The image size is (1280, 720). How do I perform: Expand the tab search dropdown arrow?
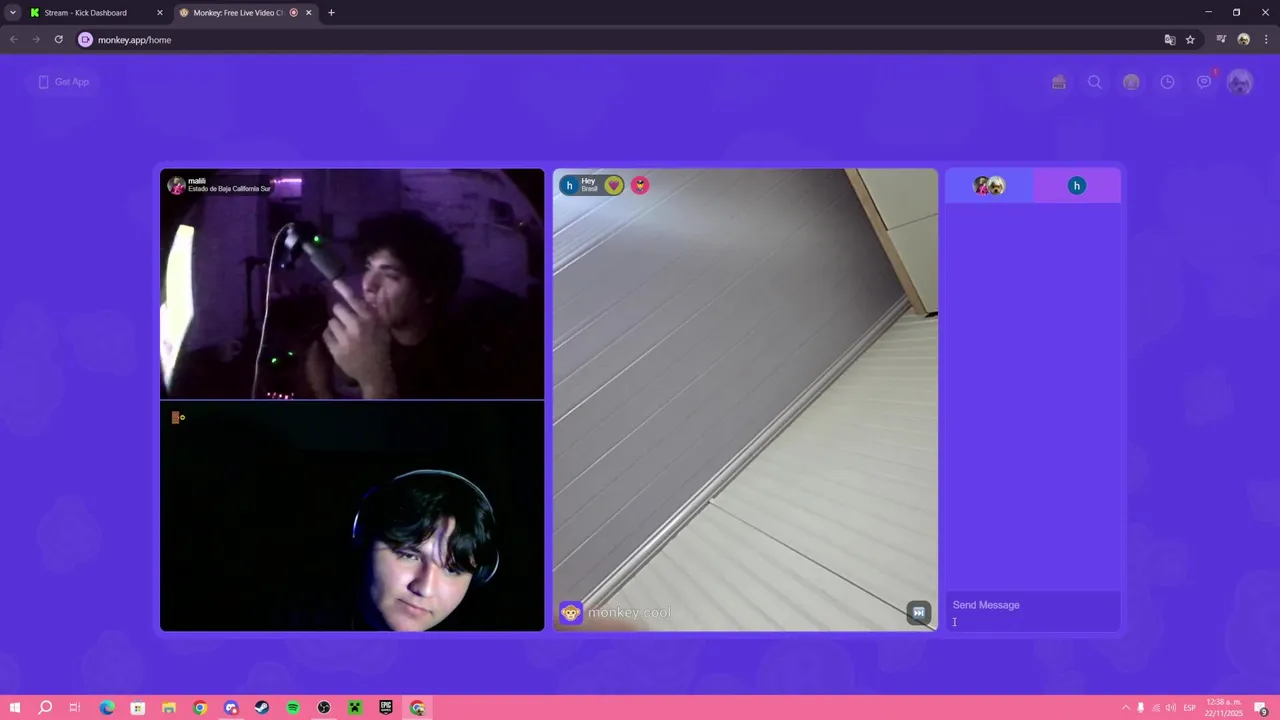(x=12, y=13)
